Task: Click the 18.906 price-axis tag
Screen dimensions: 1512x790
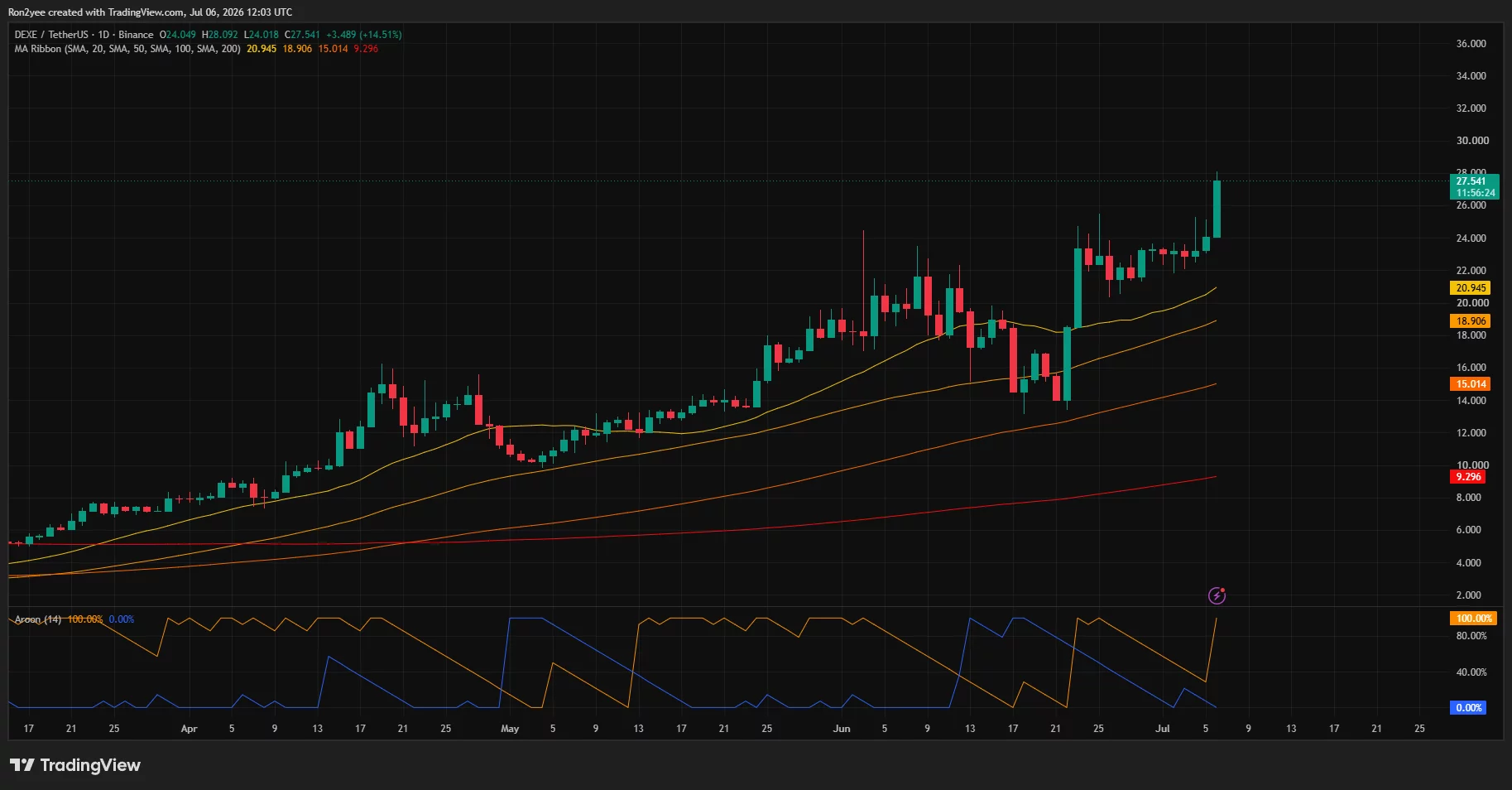Action: coord(1471,321)
